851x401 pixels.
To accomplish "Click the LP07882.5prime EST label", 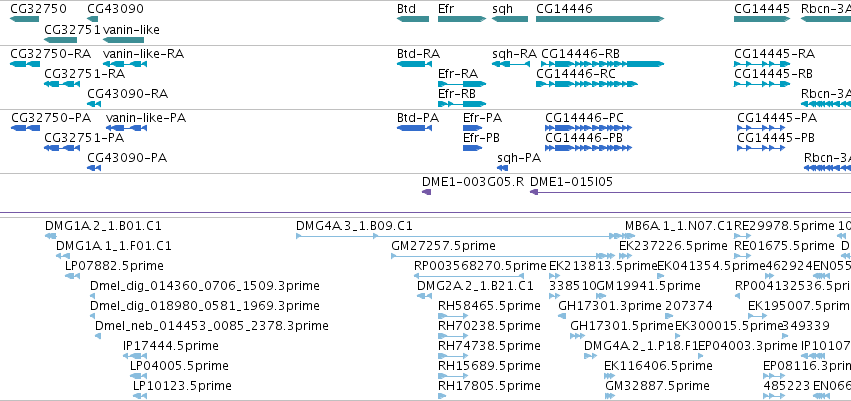I will (114, 266).
